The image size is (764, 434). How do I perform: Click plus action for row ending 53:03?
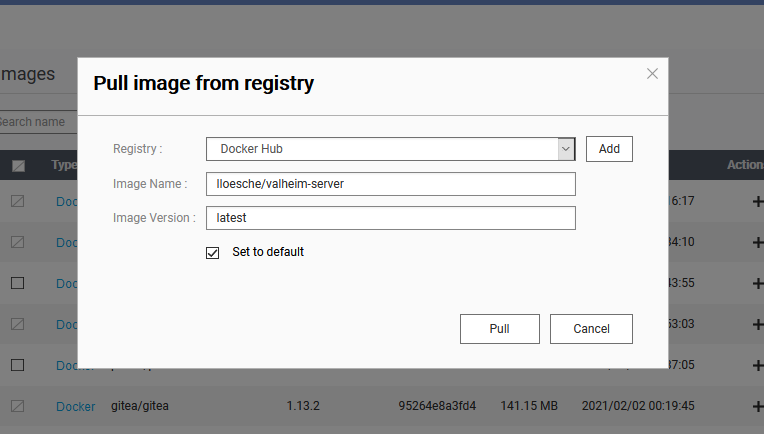tap(758, 324)
